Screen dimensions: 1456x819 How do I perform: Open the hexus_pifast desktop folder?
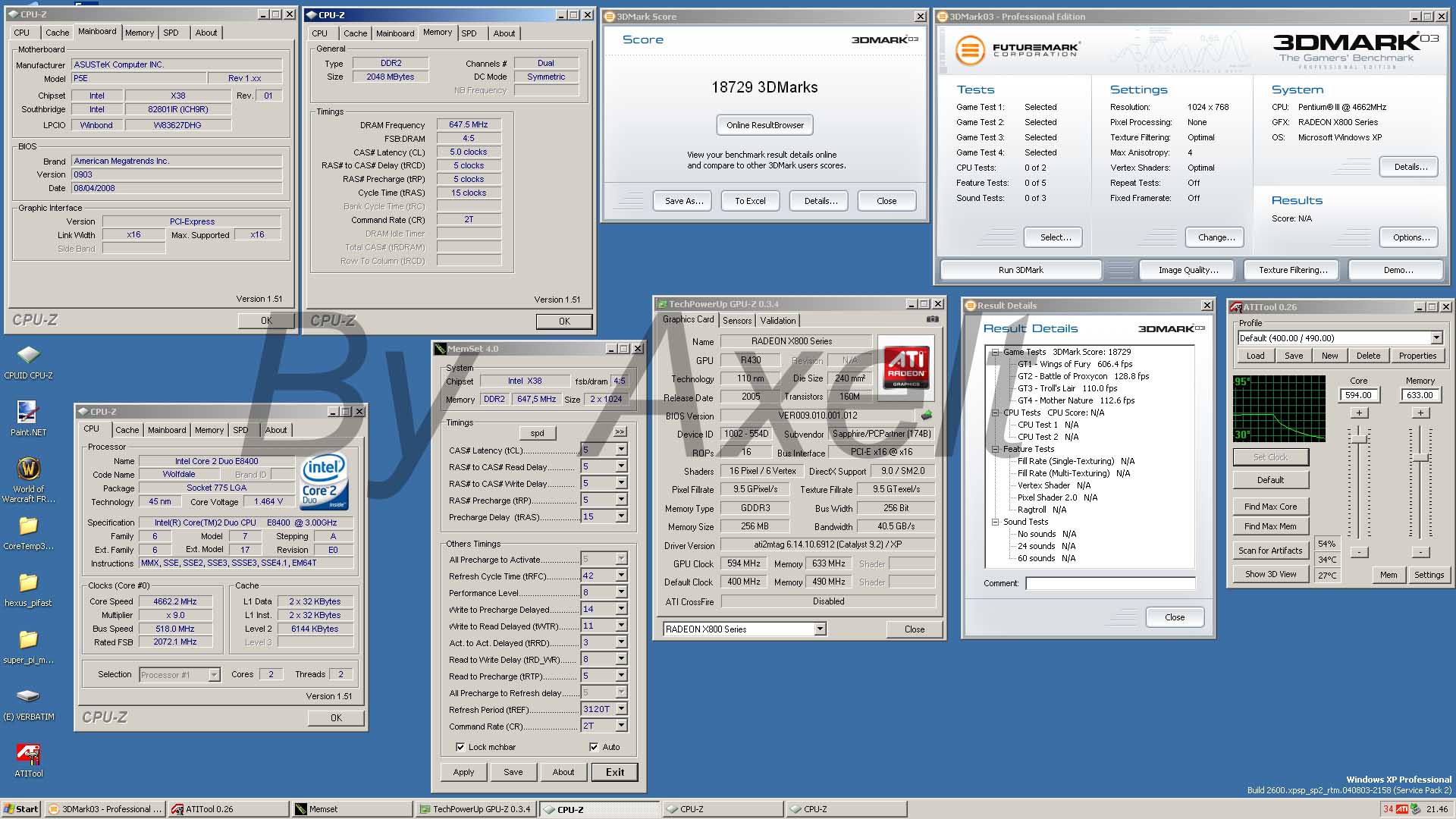28,589
